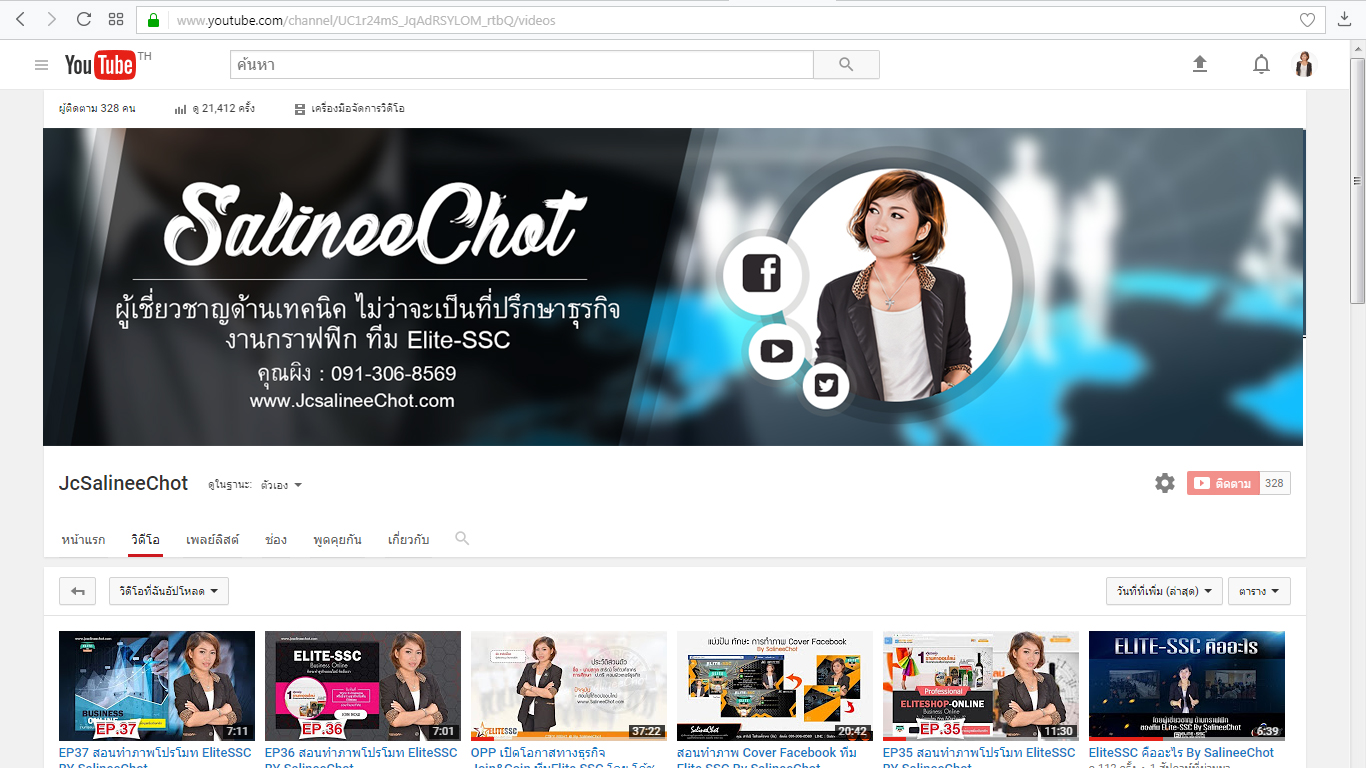Click the upload video arrow icon
Image resolution: width=1366 pixels, height=768 pixels.
[1200, 65]
